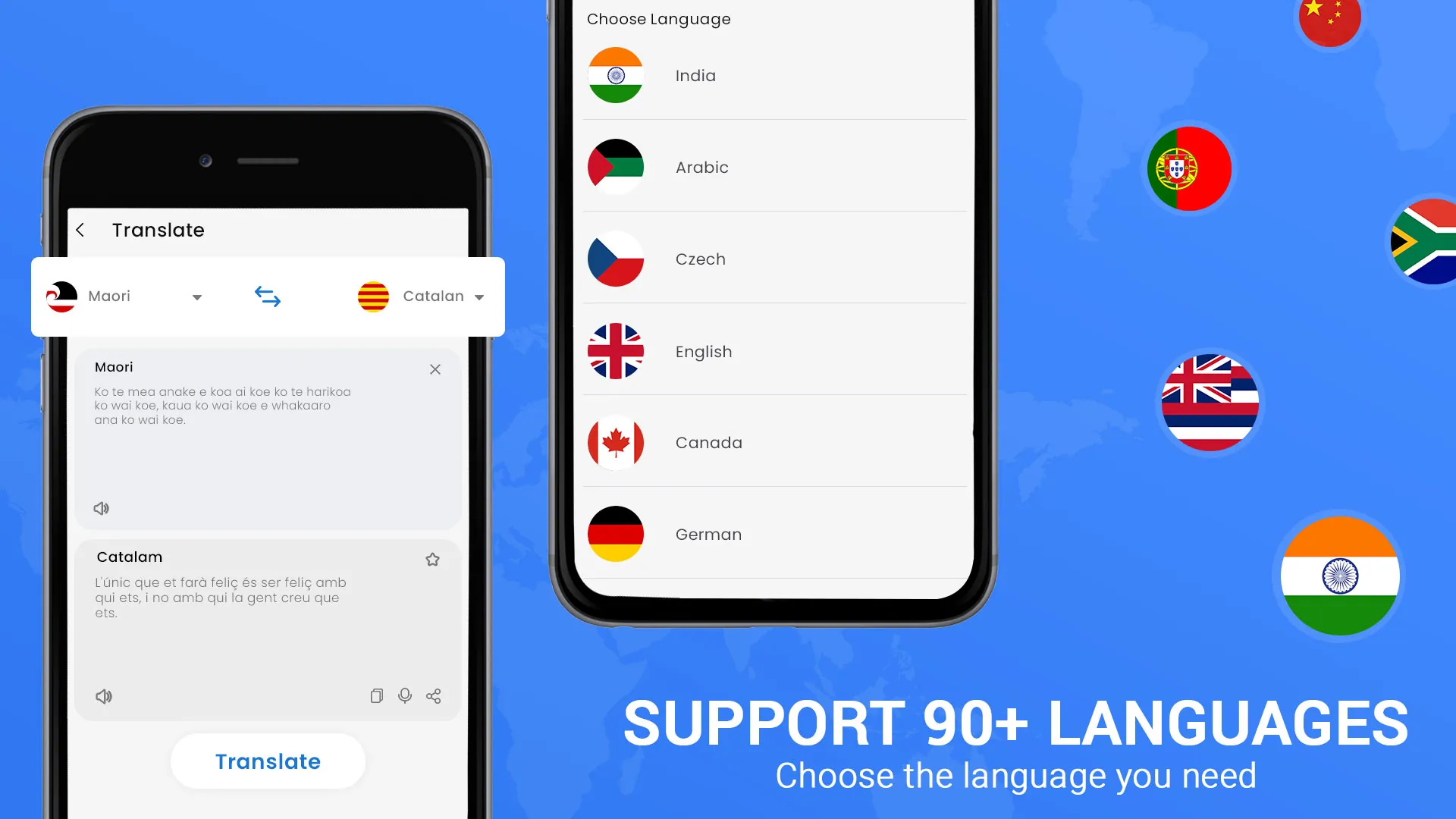Expand the Maori language dropdown
The width and height of the screenshot is (1456, 819).
coord(197,296)
